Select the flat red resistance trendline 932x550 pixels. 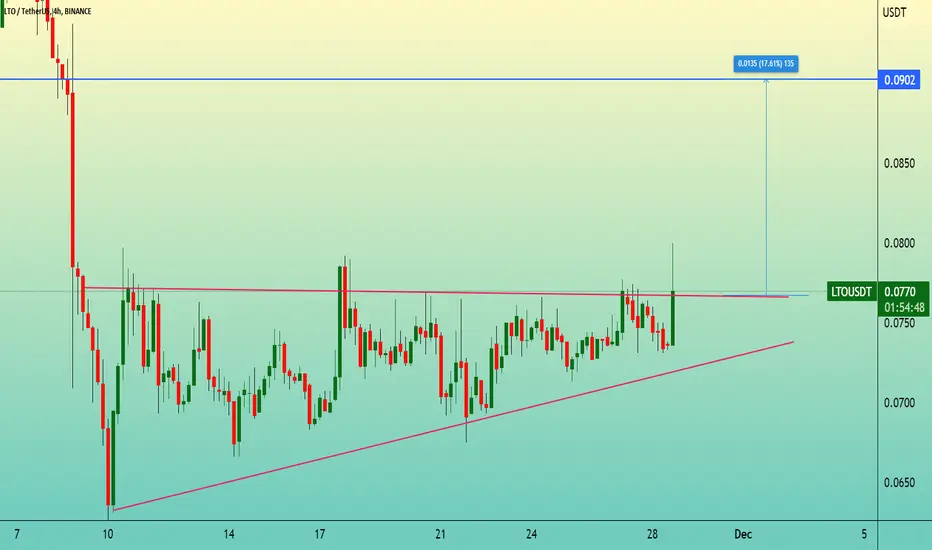pyautogui.click(x=436, y=292)
